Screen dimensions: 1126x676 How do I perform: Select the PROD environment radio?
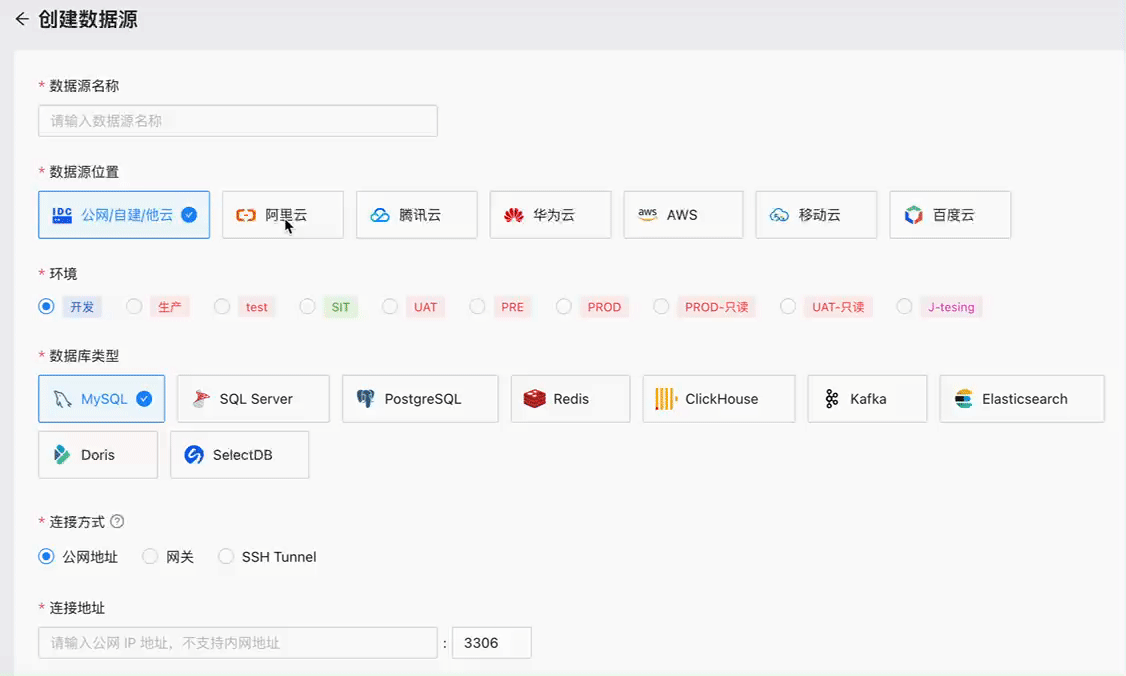pyautogui.click(x=564, y=307)
